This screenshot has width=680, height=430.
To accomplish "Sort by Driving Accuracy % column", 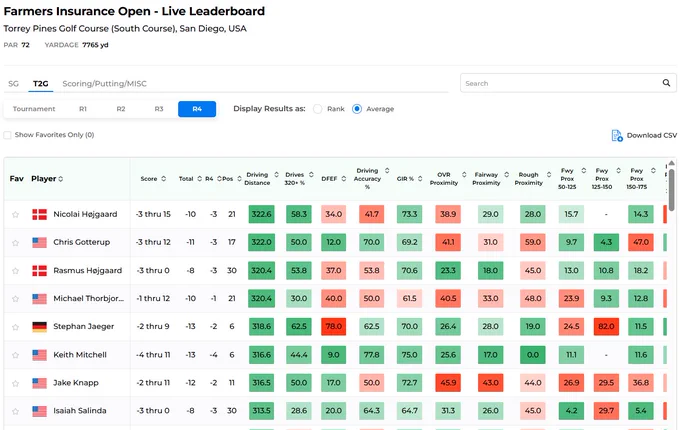I will click(387, 170).
